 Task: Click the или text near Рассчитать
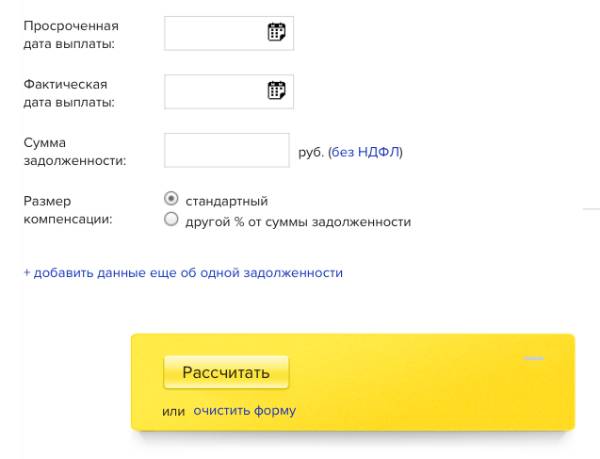coord(174,411)
